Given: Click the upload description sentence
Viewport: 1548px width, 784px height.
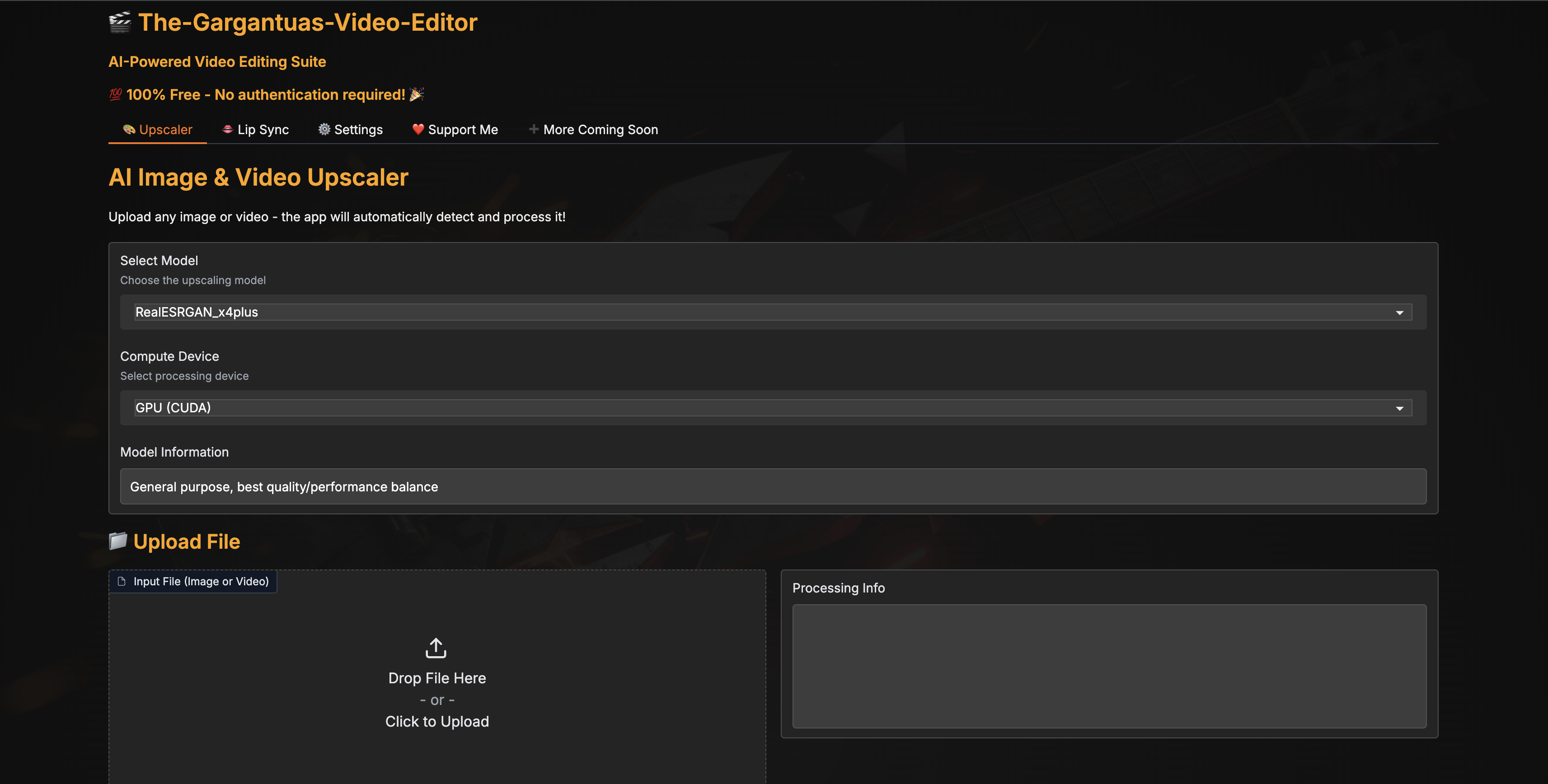Looking at the screenshot, I should pos(337,217).
